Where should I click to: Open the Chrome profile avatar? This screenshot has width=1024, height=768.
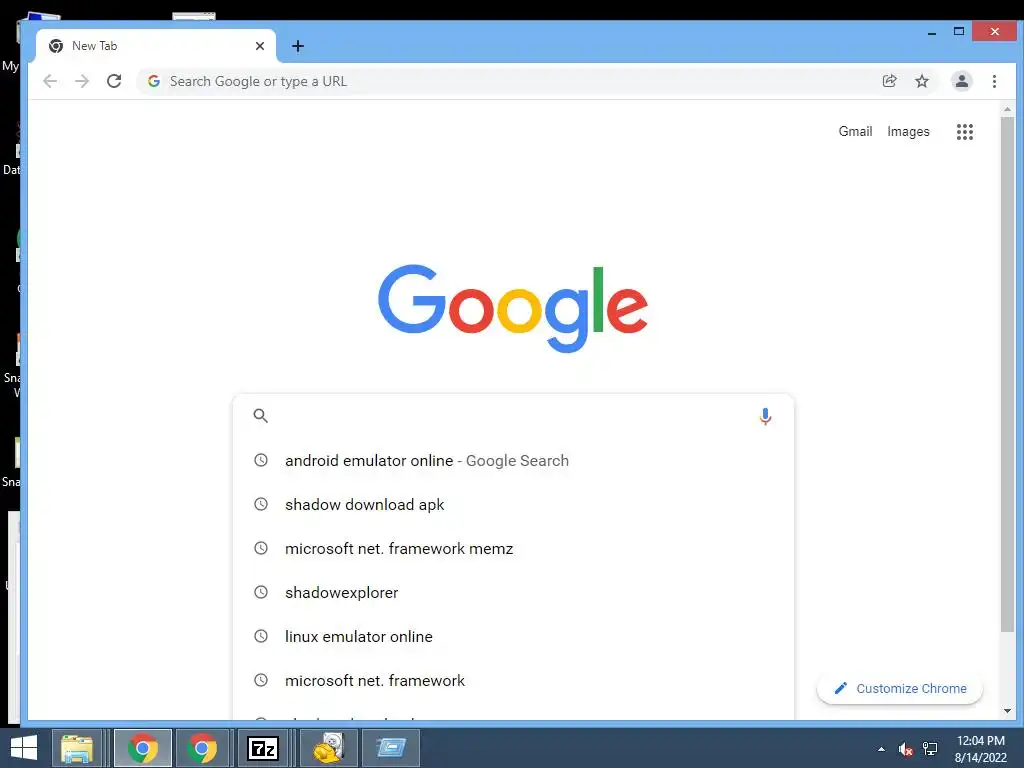(x=961, y=81)
